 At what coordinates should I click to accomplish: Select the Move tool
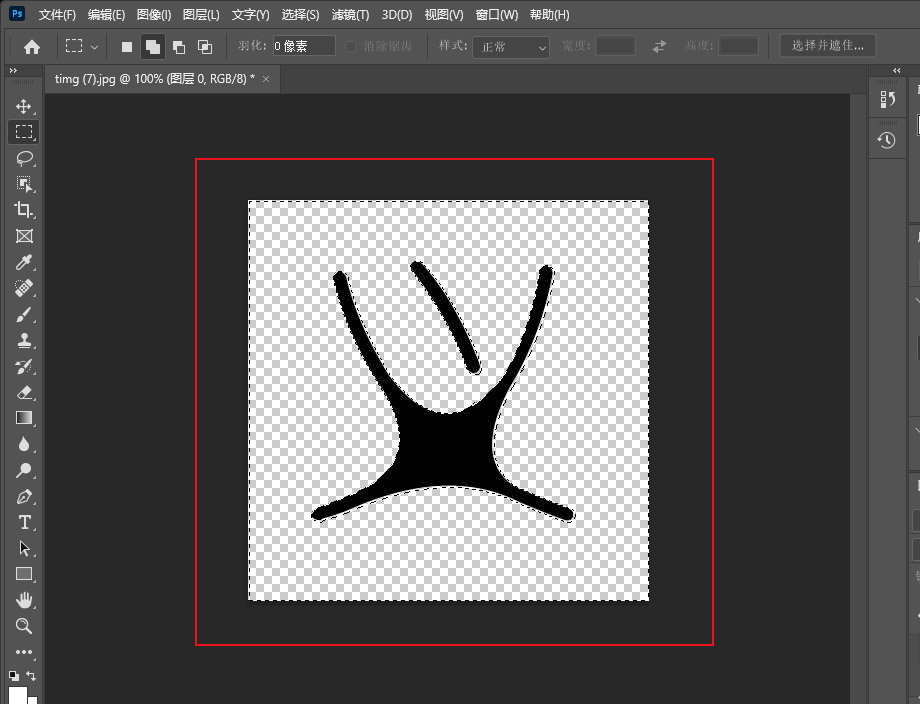point(24,105)
